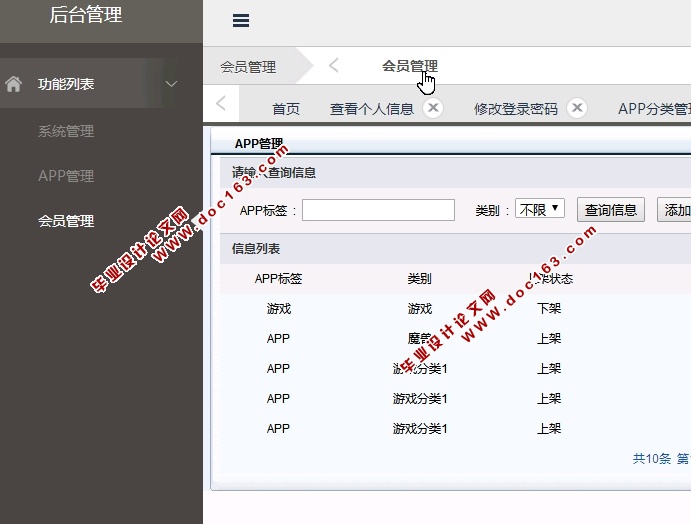Click the 会员管理 header text under the cursor
The image size is (691, 524).
click(410, 66)
